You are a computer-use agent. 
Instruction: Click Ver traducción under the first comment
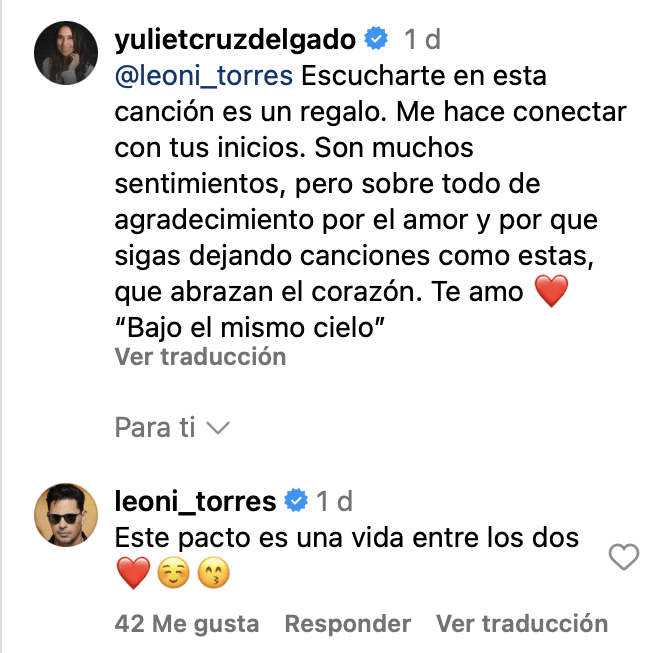[x=200, y=356]
